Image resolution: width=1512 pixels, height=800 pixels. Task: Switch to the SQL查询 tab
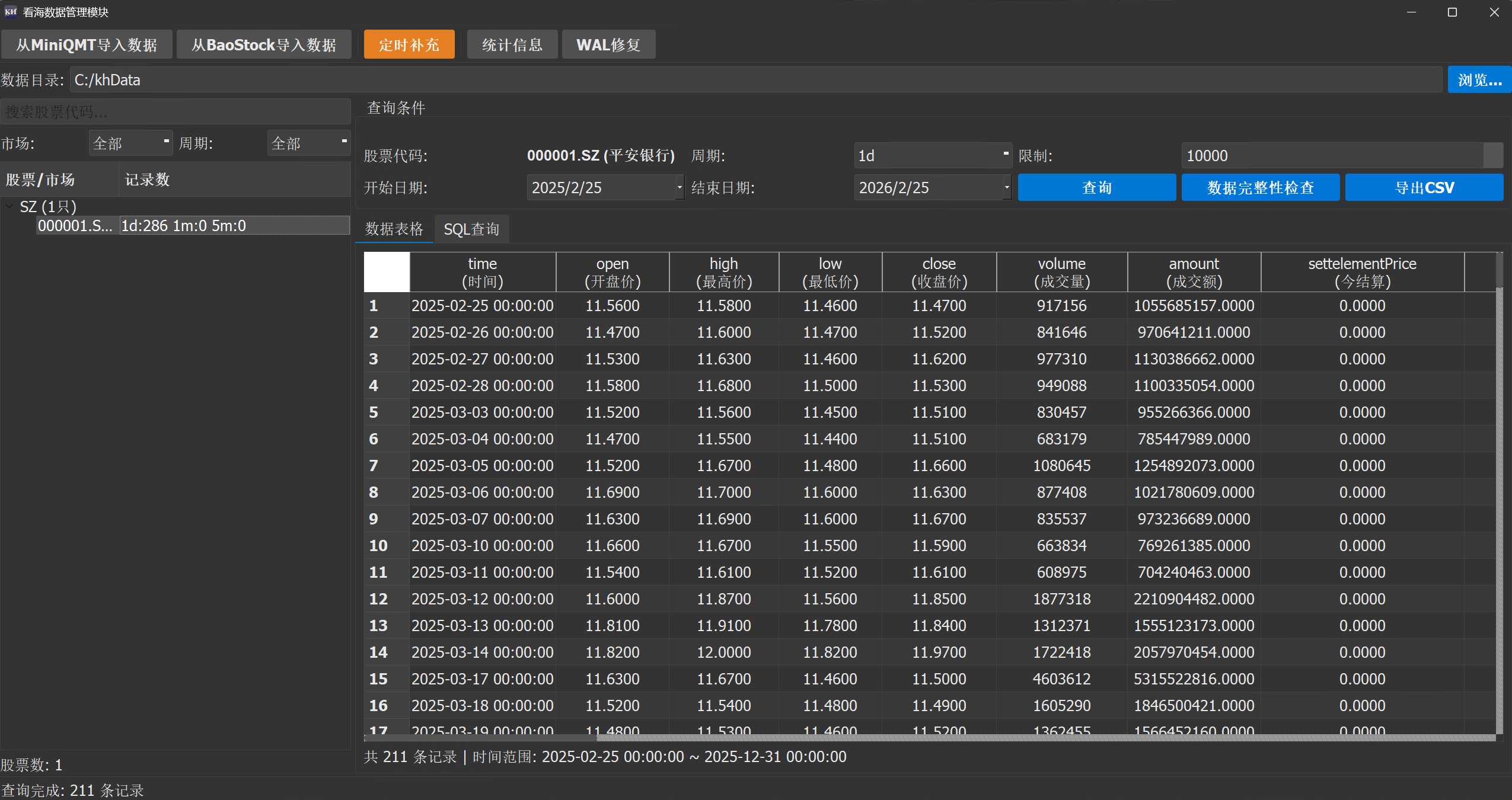point(471,229)
